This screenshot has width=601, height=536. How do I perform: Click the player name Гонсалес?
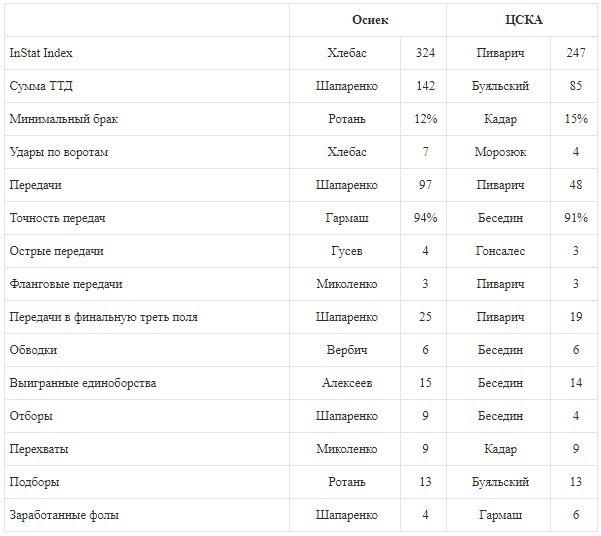tap(500, 251)
